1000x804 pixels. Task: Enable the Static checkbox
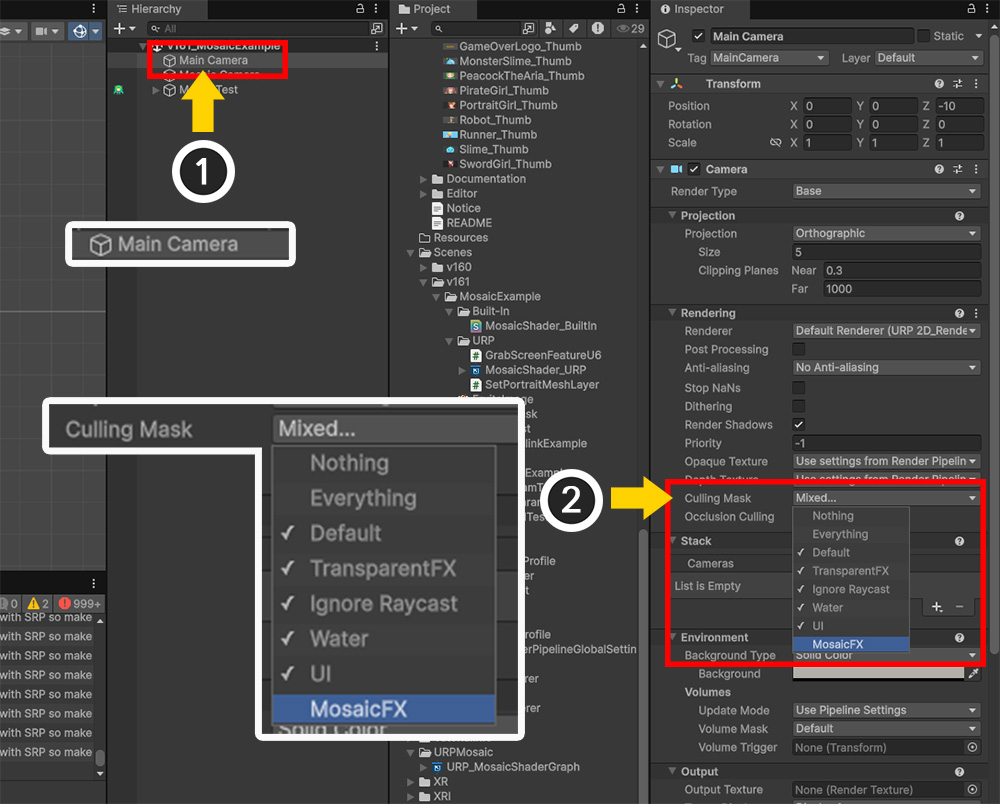coord(923,36)
